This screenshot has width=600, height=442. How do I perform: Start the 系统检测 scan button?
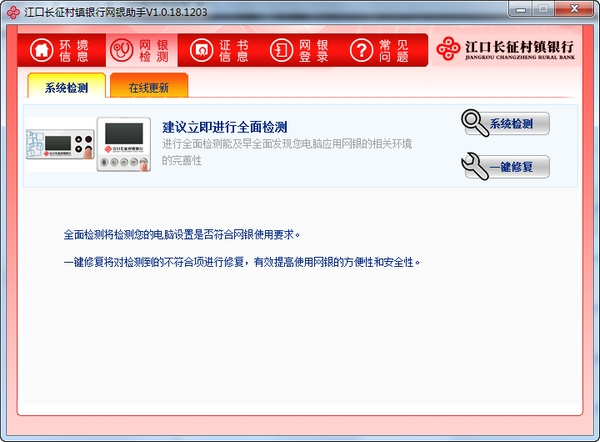506,123
